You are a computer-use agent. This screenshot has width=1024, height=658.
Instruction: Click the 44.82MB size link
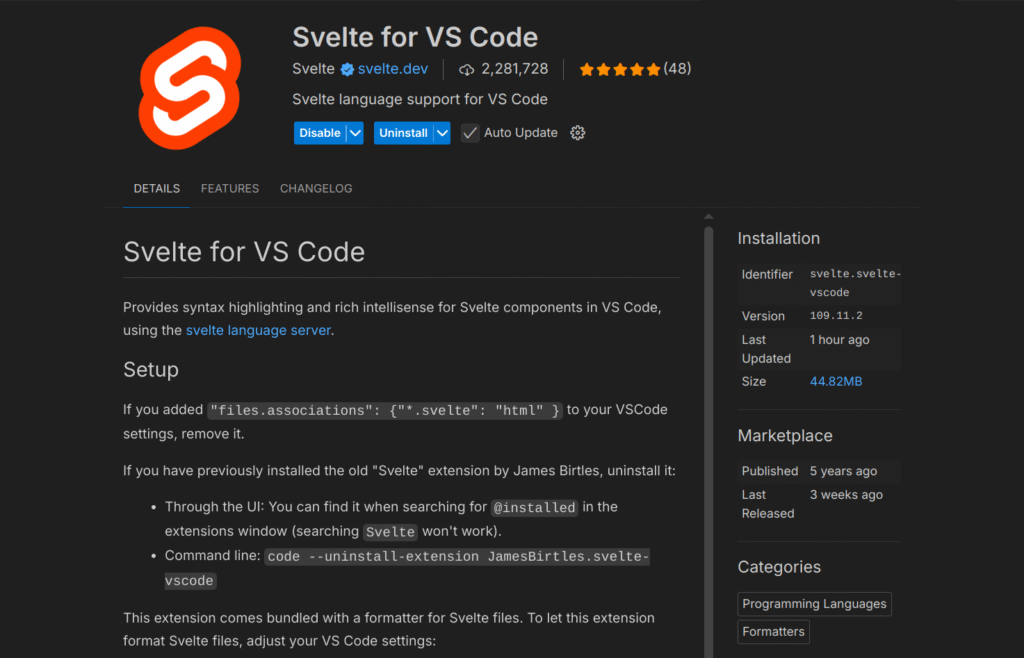pyautogui.click(x=836, y=382)
